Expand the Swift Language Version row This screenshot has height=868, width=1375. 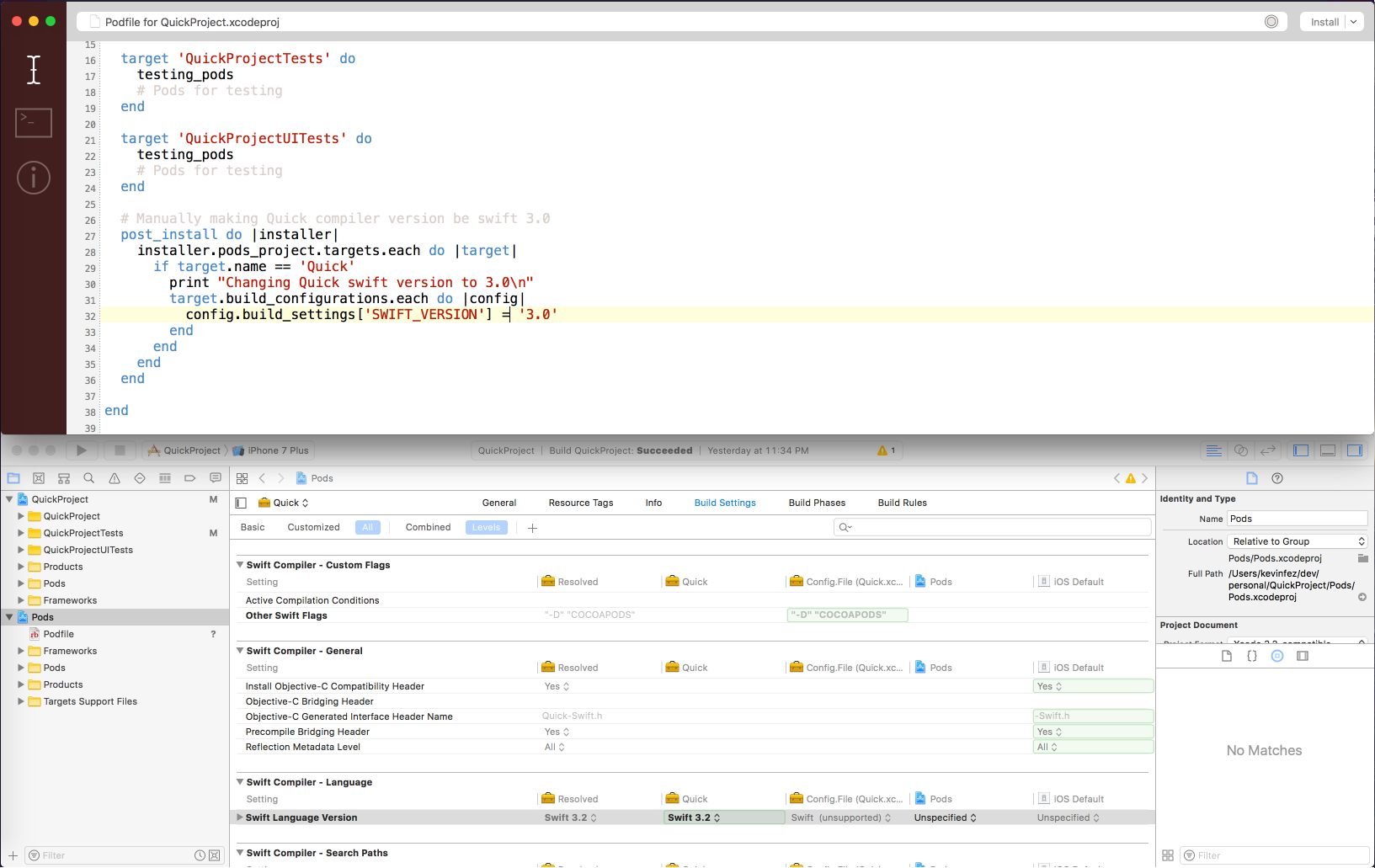(240, 817)
